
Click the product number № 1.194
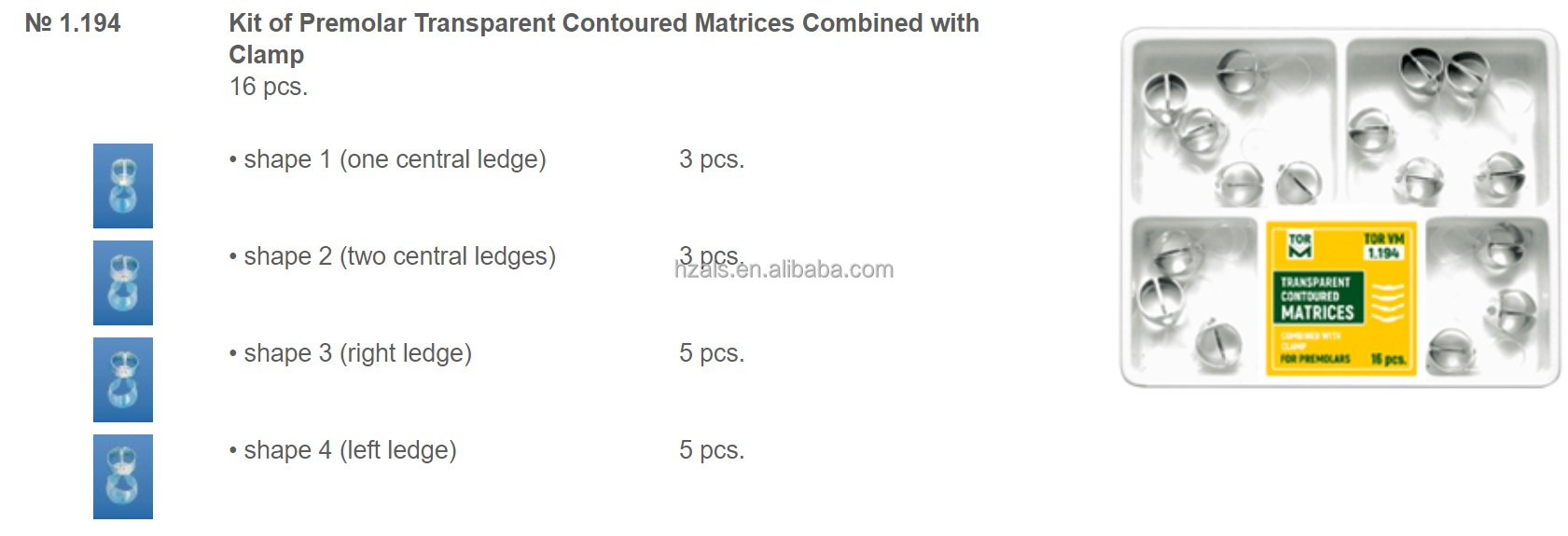pos(73,23)
